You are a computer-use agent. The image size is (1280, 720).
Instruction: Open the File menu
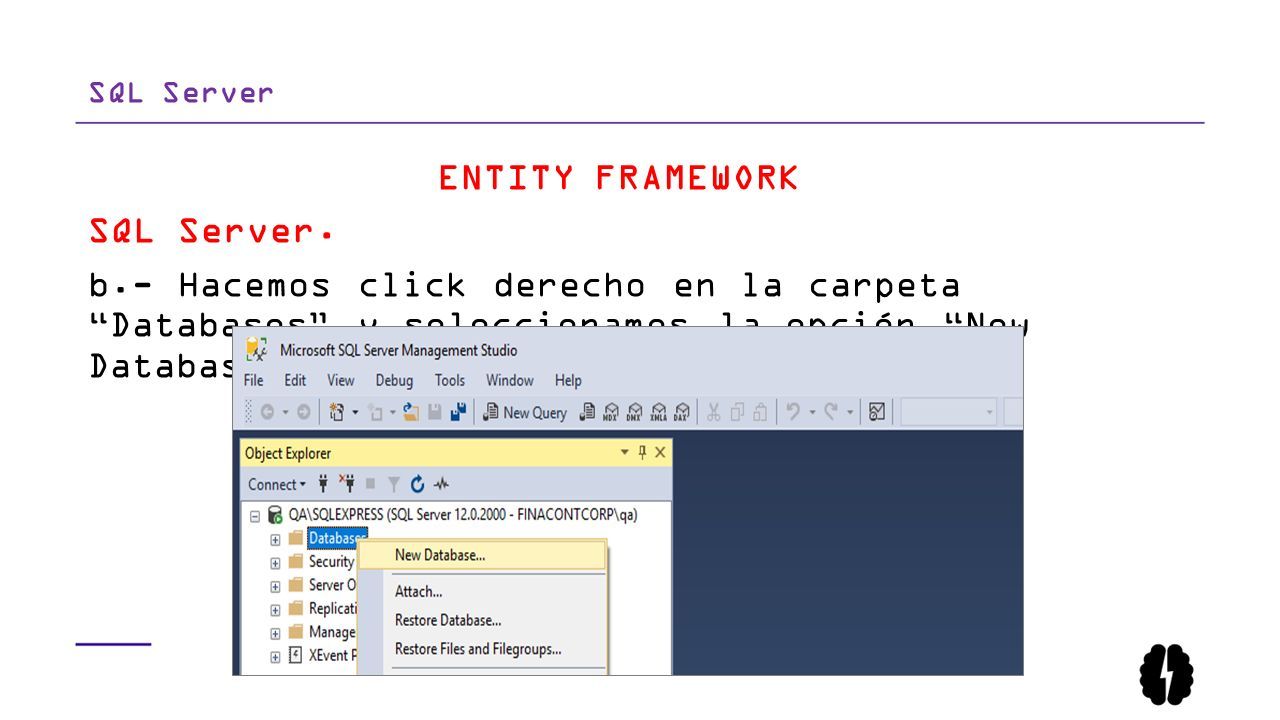[x=254, y=380]
